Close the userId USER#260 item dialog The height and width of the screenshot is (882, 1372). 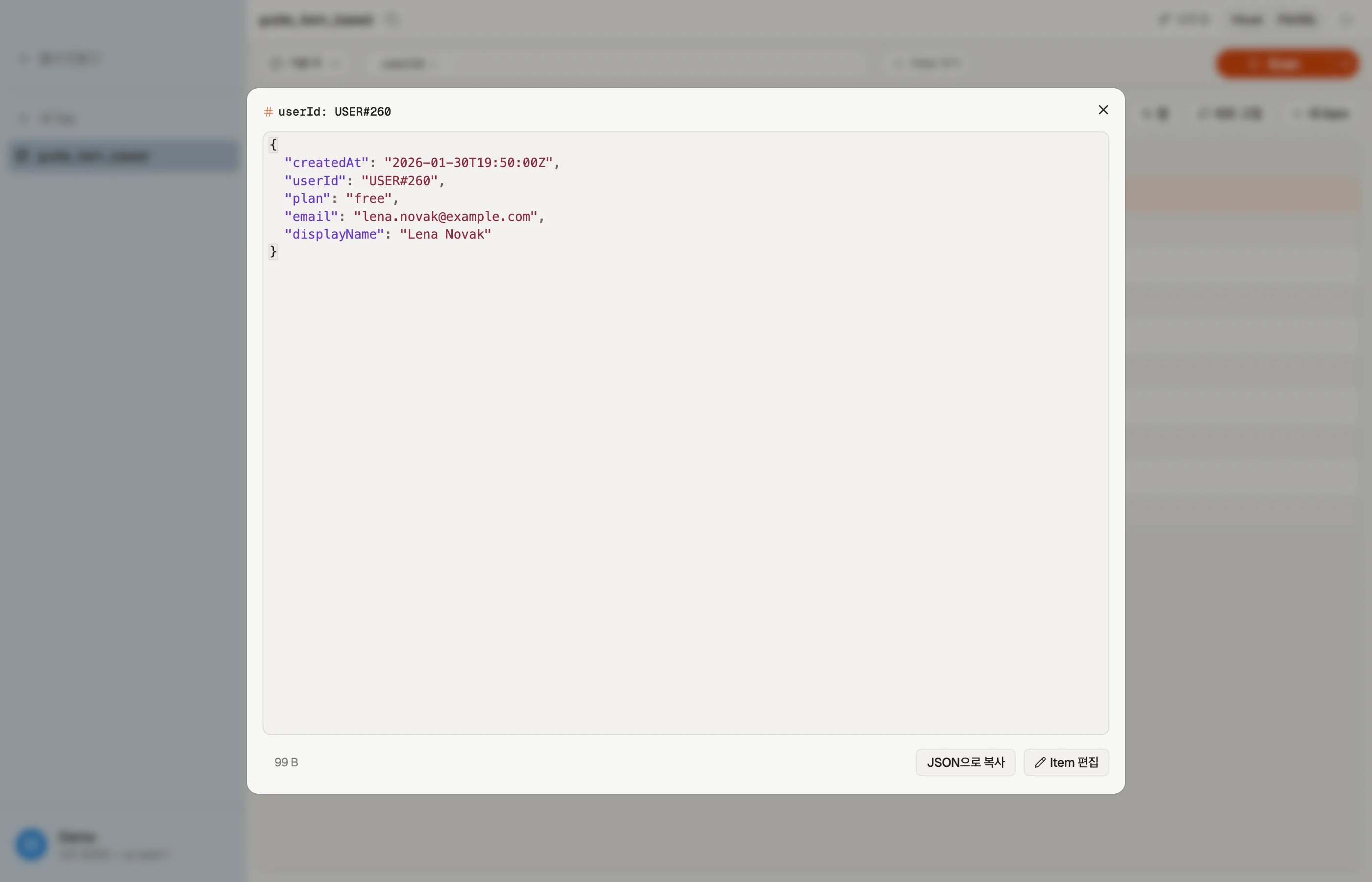pyautogui.click(x=1103, y=110)
